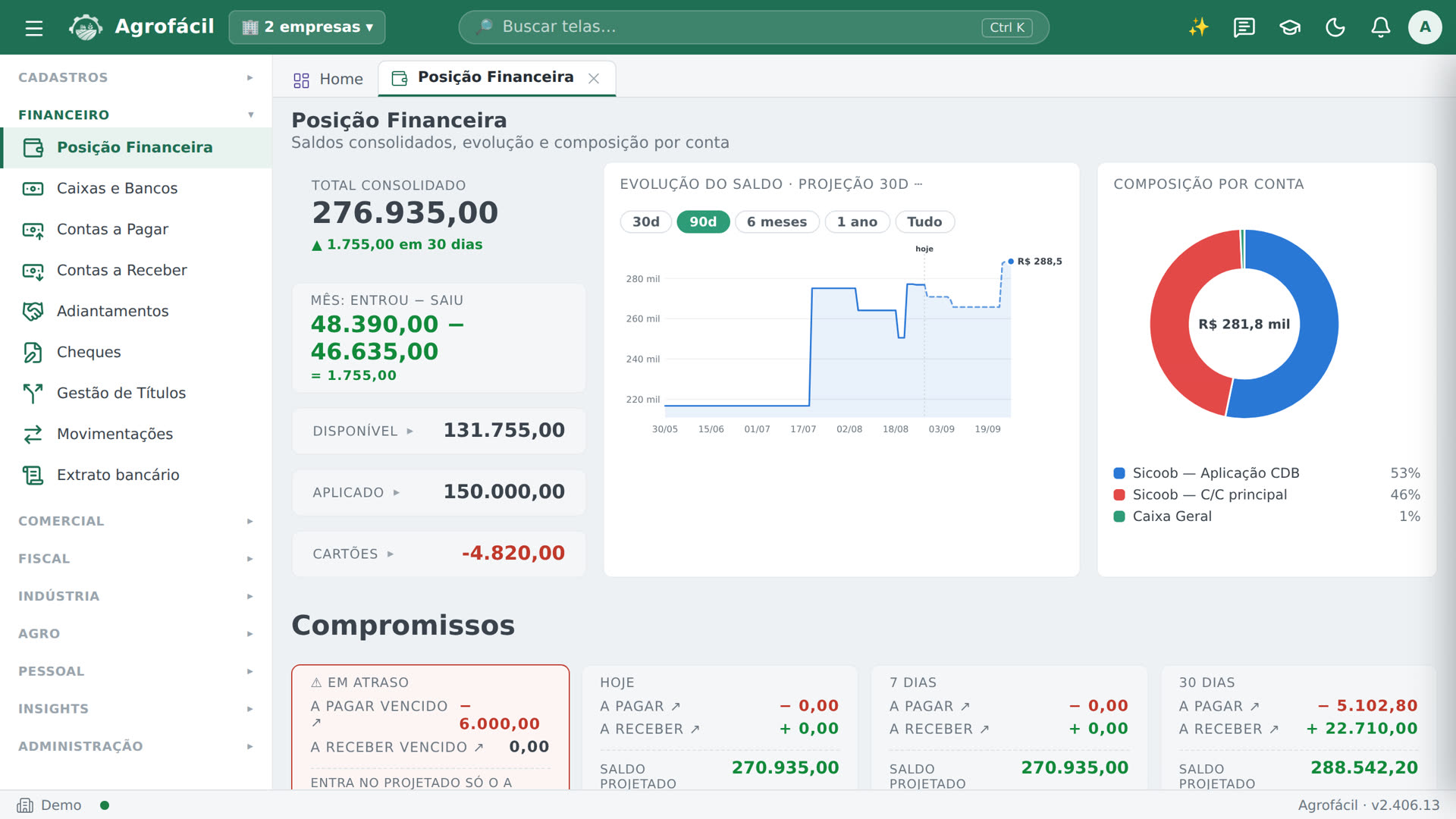Viewport: 1456px width, 819px height.
Task: Expand the INDÚSTRIA section
Action: point(136,596)
